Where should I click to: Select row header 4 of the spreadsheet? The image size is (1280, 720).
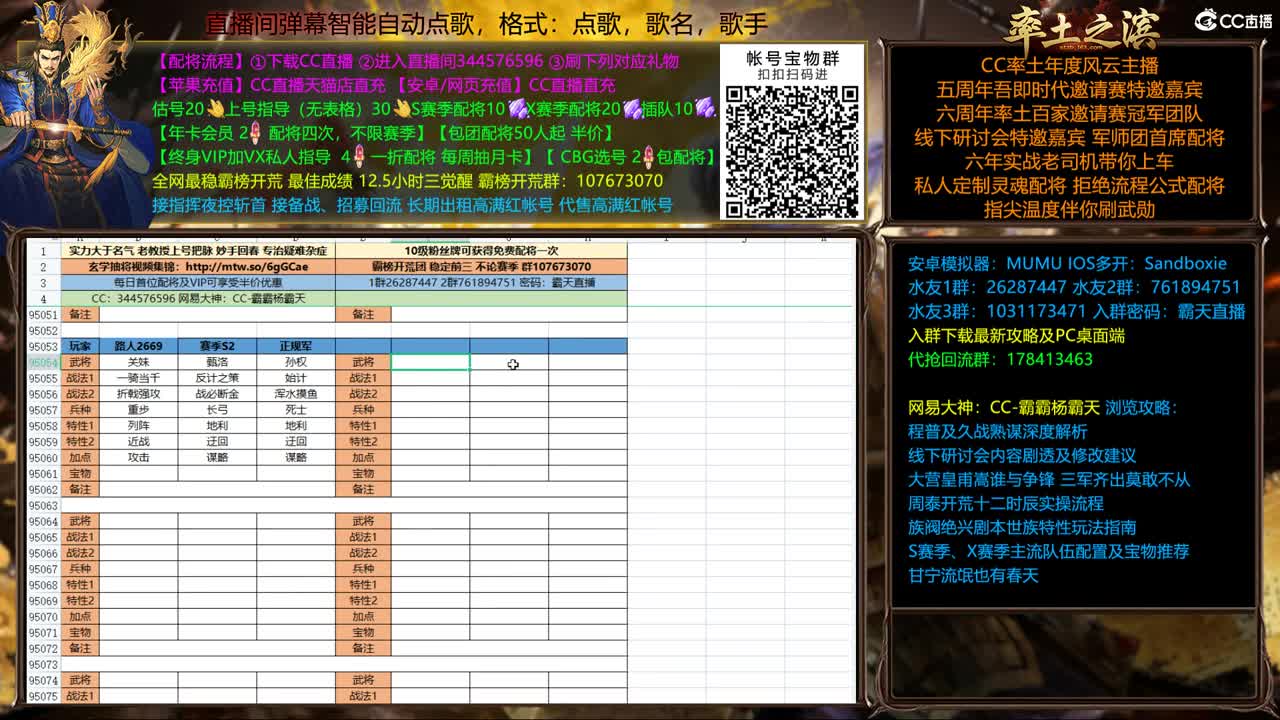(43, 299)
